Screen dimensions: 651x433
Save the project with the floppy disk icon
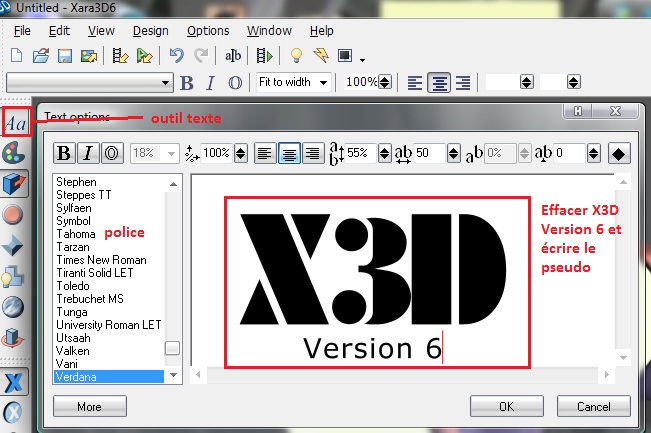65,56
